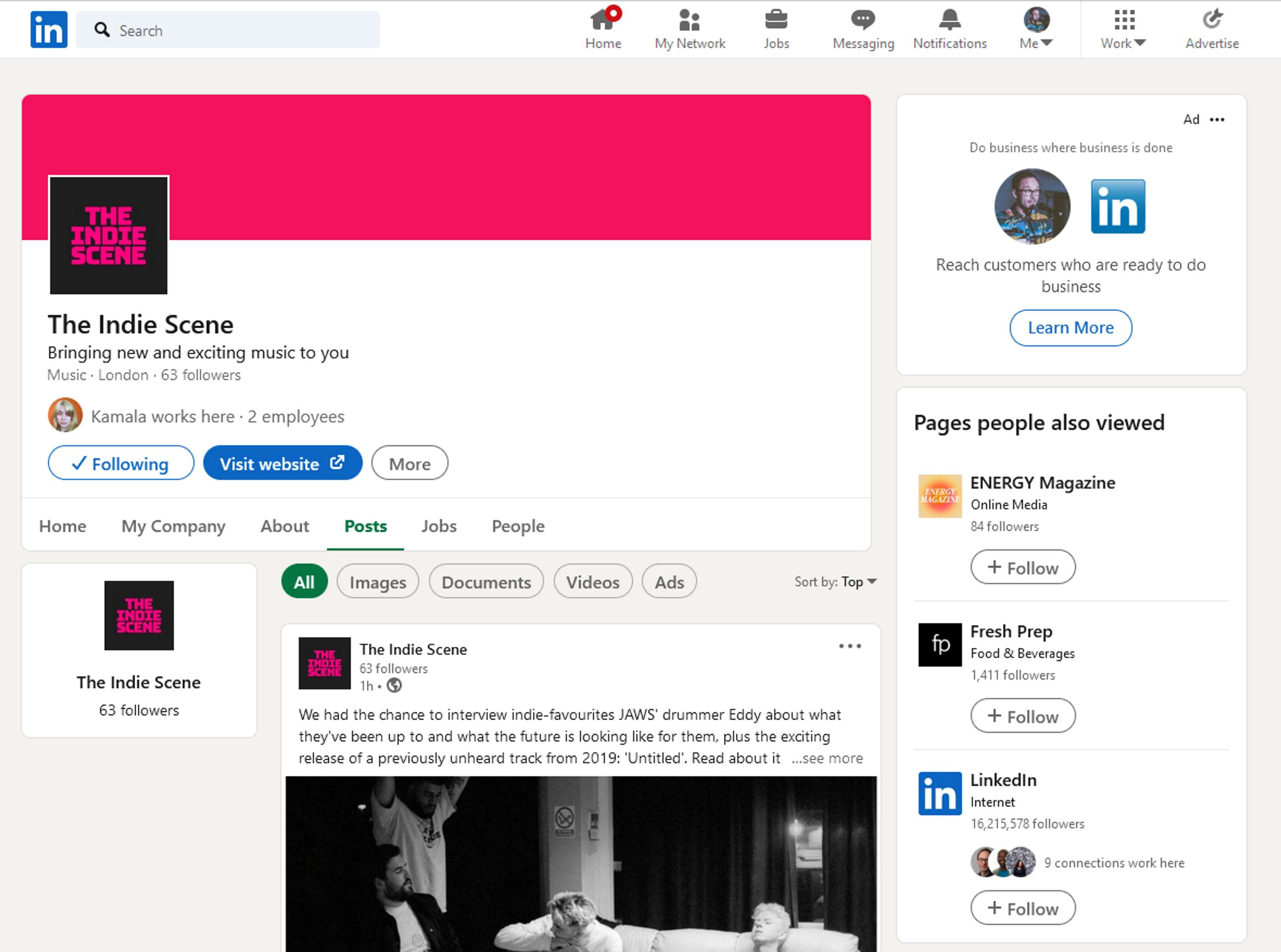
Task: Filter posts by Images
Action: click(x=378, y=581)
